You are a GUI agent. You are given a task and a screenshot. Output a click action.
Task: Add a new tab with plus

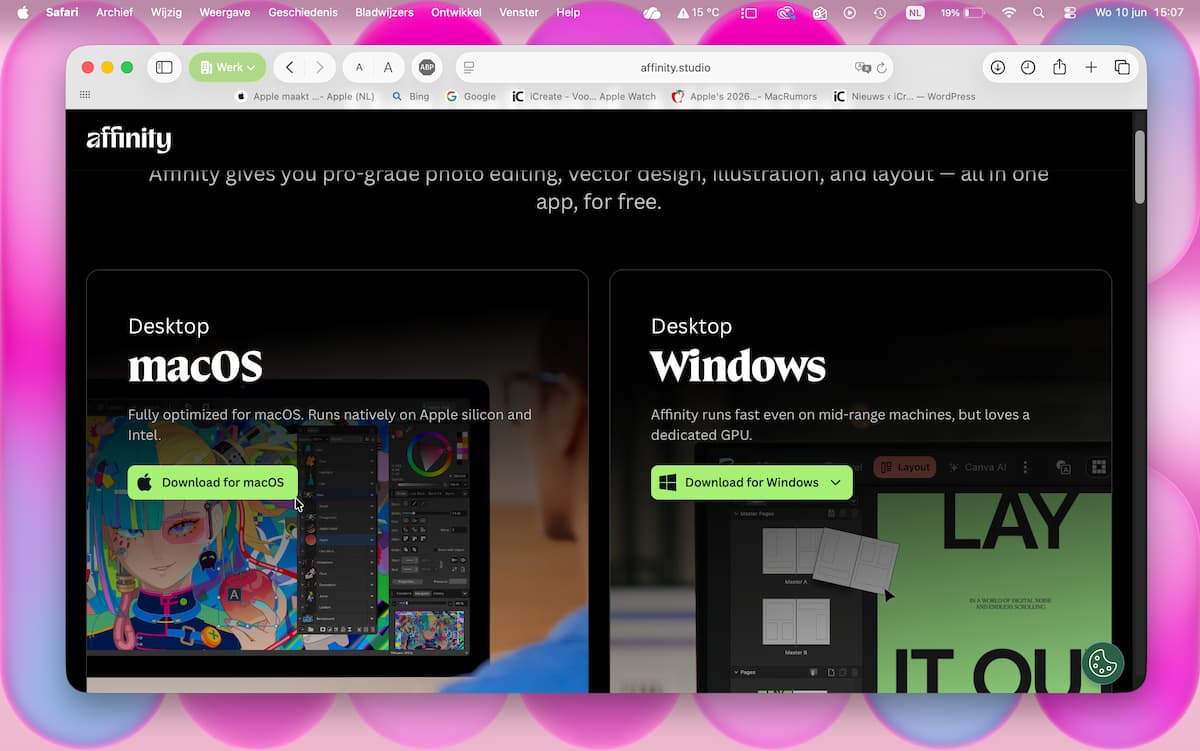coord(1091,67)
